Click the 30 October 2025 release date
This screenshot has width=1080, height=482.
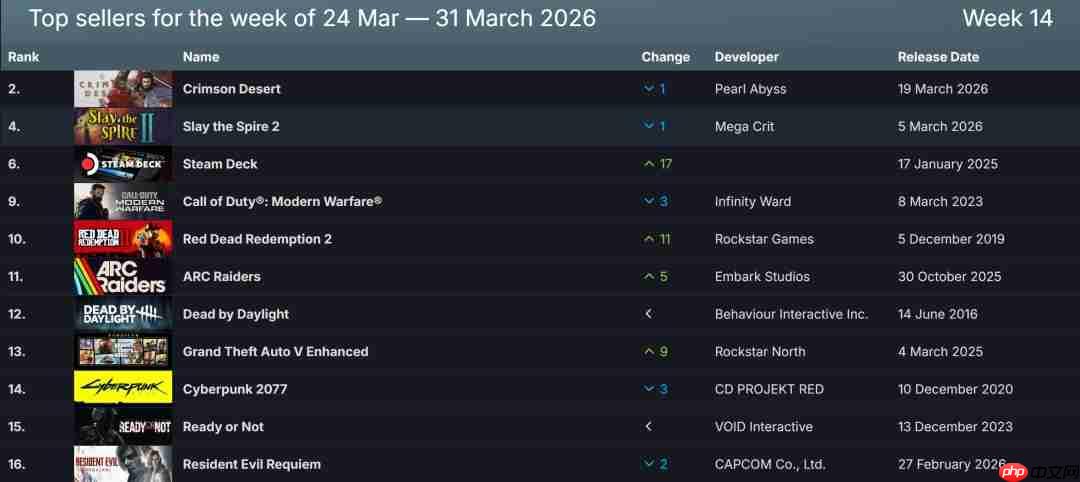click(x=949, y=277)
